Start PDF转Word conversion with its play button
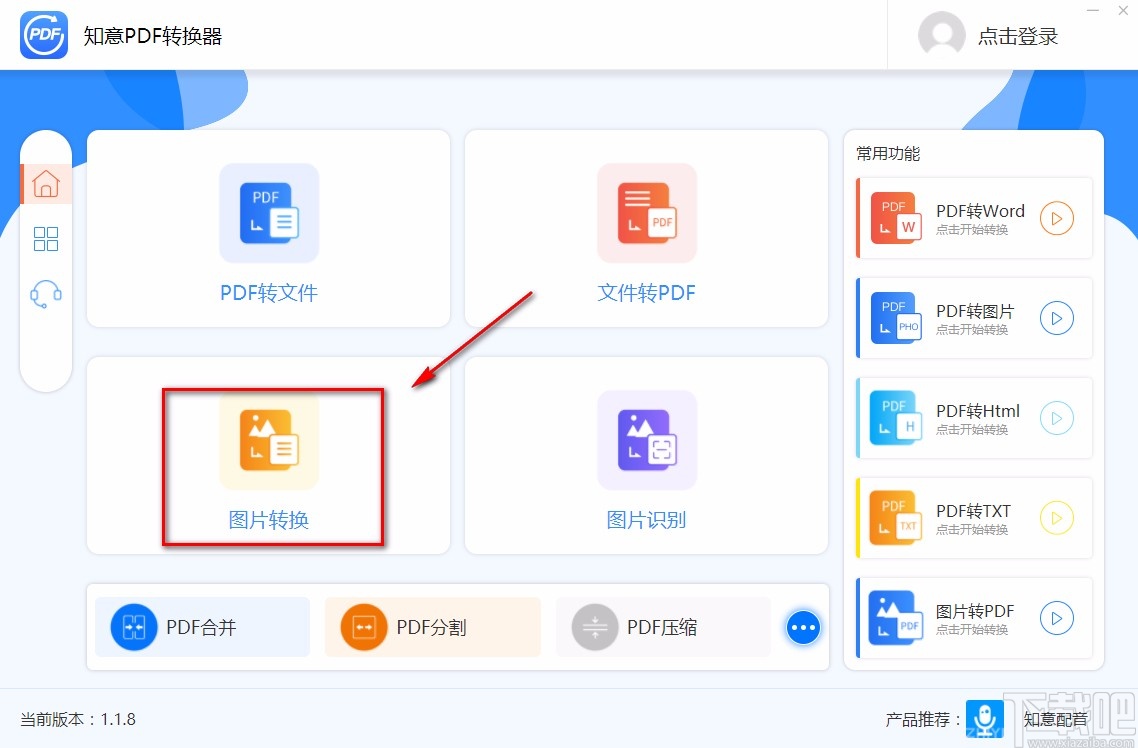 coord(1057,218)
